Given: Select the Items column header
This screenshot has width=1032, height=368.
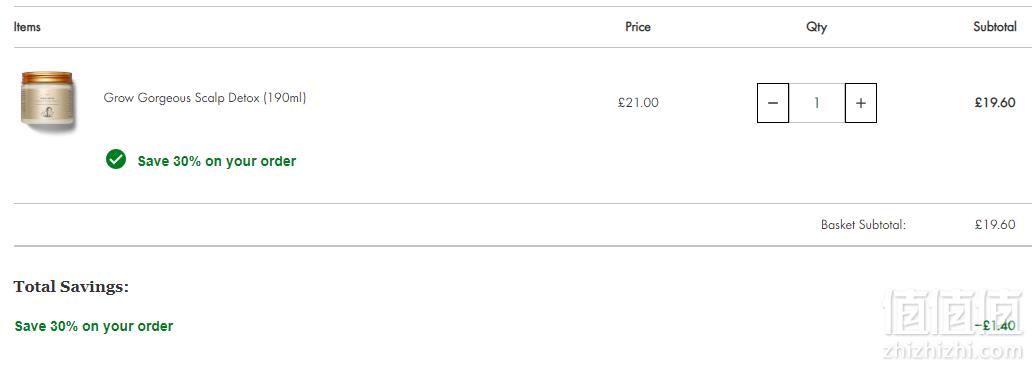Looking at the screenshot, I should 27,27.
